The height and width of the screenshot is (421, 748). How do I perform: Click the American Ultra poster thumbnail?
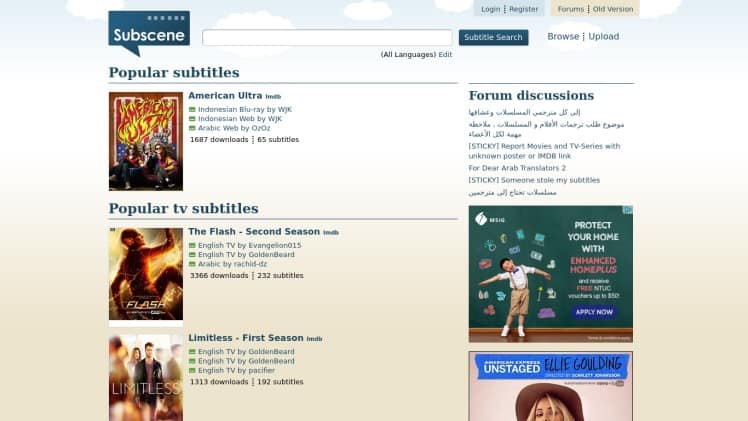(x=146, y=141)
